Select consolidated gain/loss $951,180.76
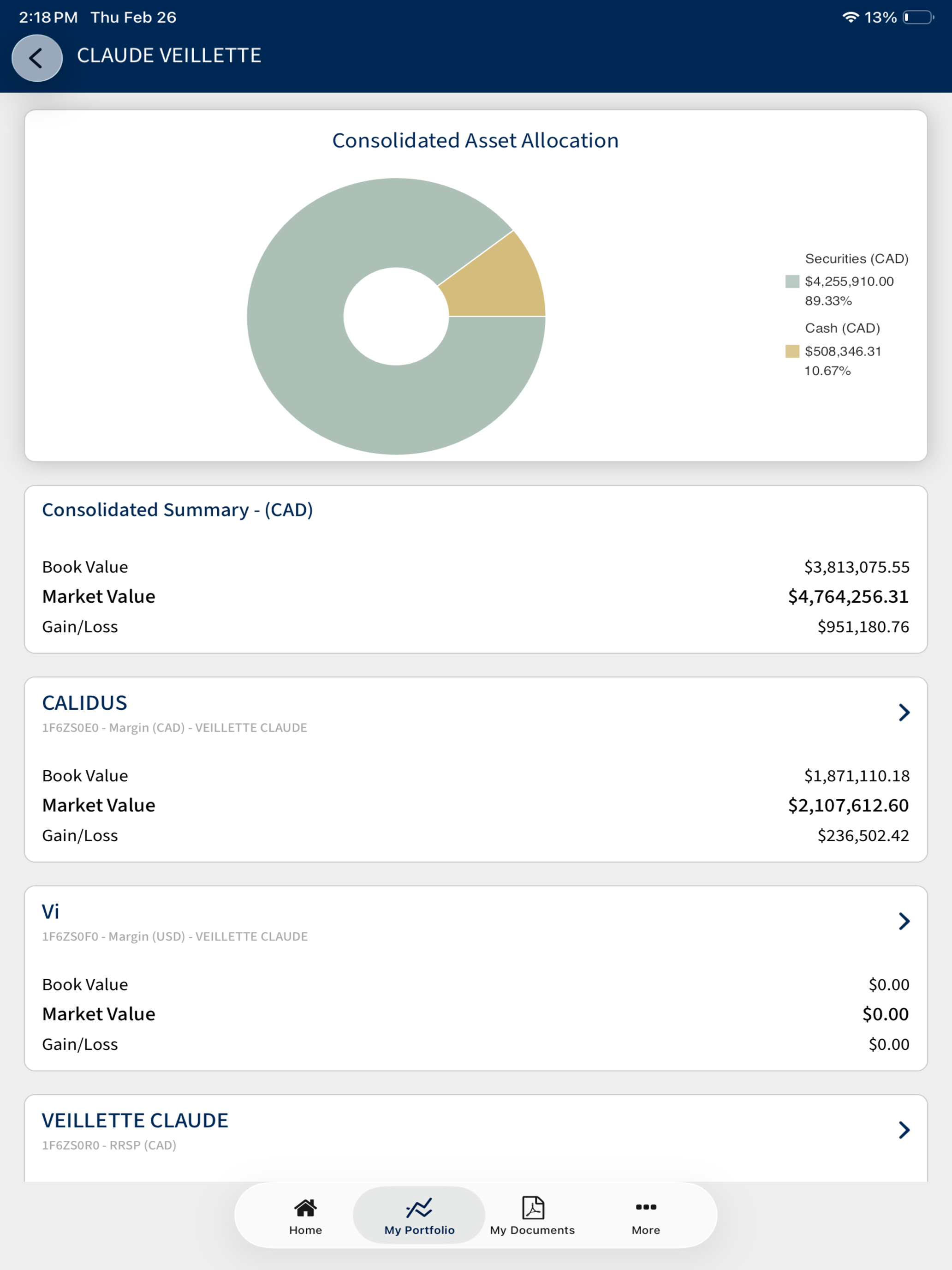 863,627
